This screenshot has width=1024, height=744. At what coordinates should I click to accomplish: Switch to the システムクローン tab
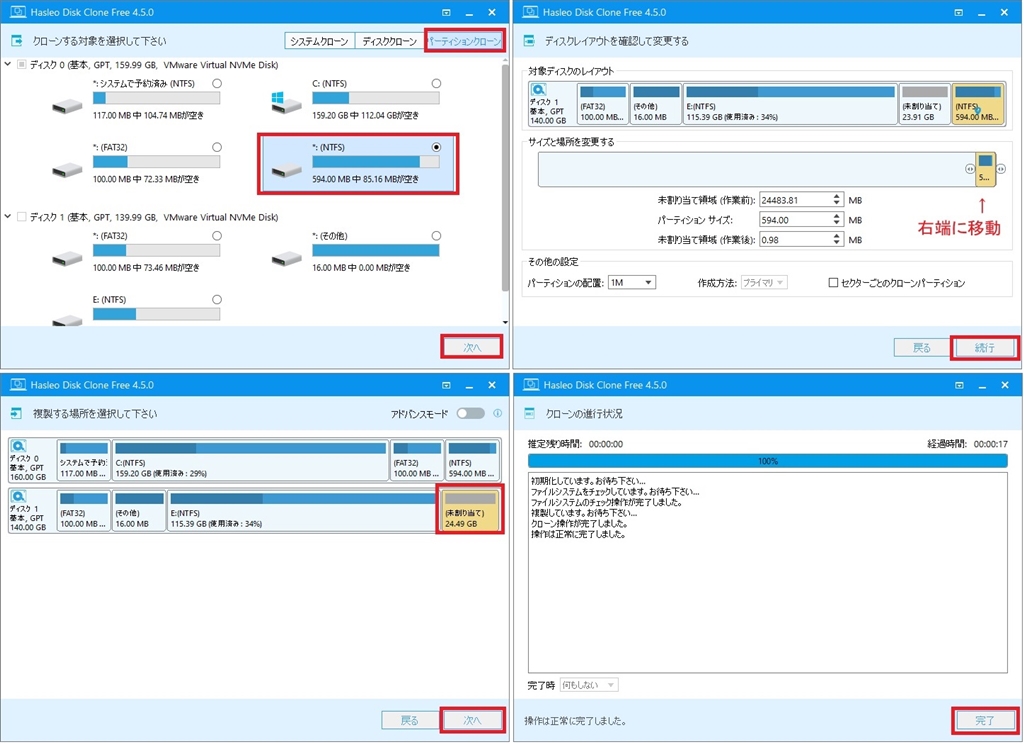pos(319,41)
